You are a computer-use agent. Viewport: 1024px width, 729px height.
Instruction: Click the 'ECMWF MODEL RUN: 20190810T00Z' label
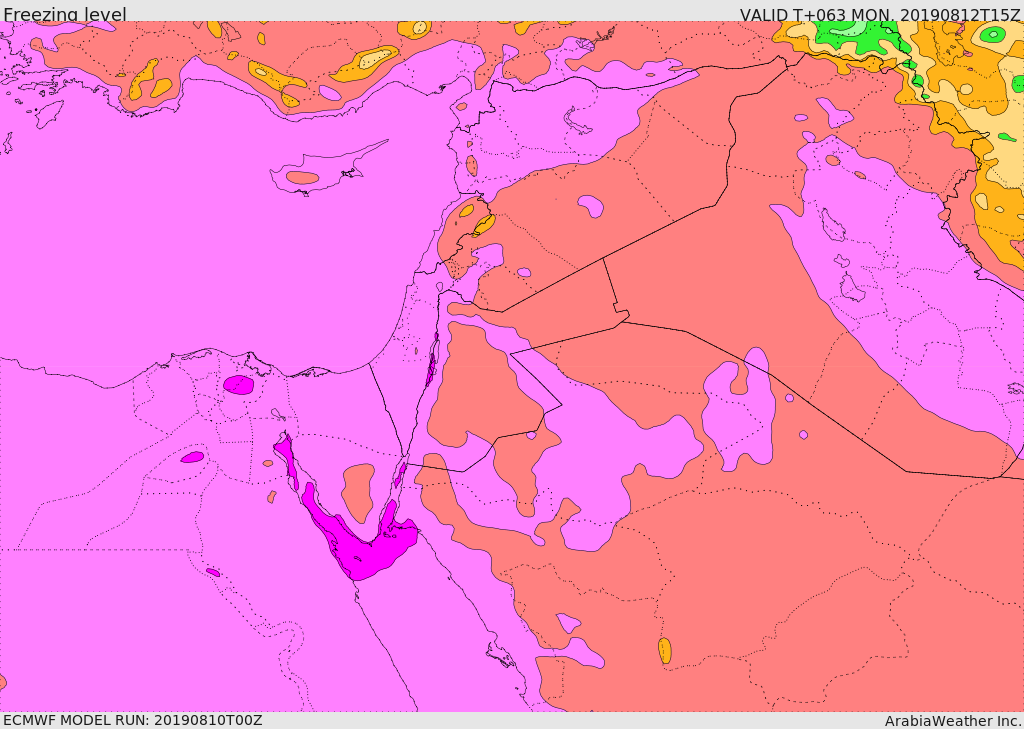coord(133,720)
